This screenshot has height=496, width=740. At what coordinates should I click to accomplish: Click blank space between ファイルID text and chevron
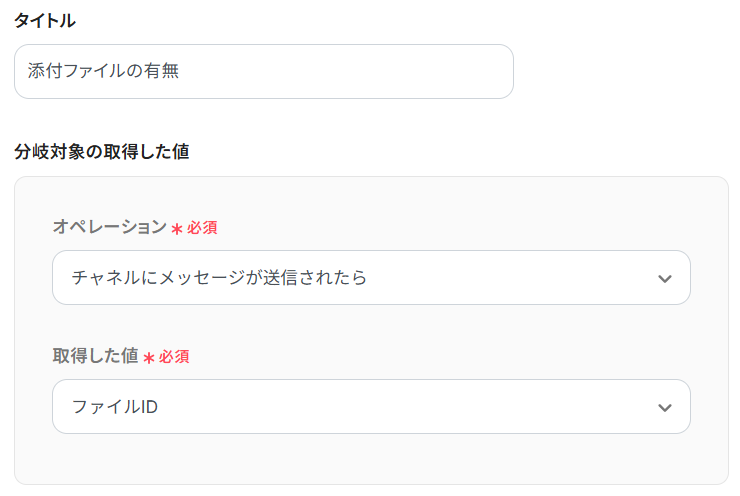click(x=400, y=407)
